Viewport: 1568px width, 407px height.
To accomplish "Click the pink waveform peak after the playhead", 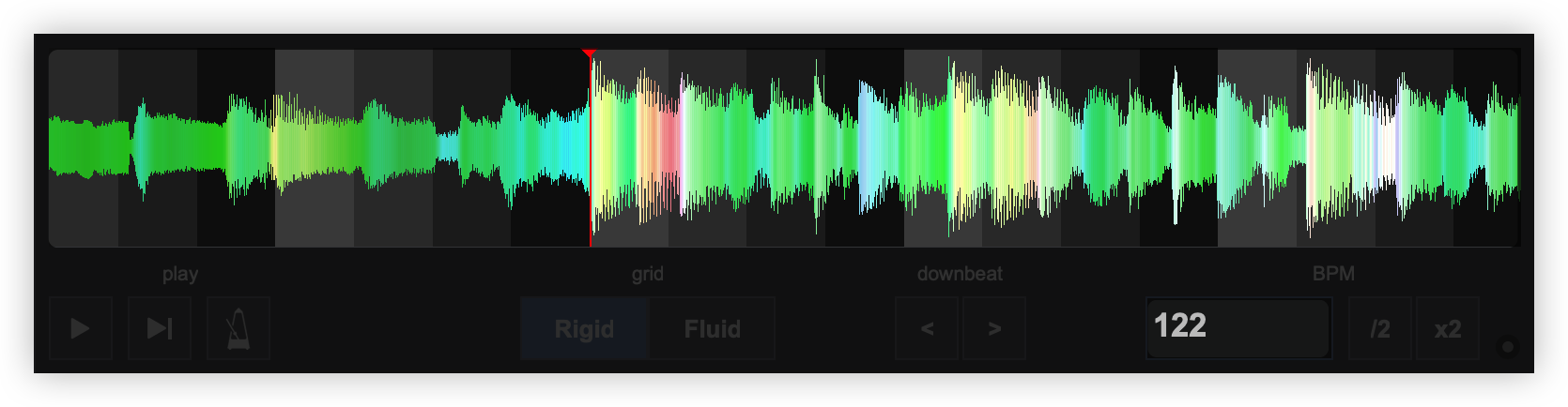I will click(x=668, y=141).
